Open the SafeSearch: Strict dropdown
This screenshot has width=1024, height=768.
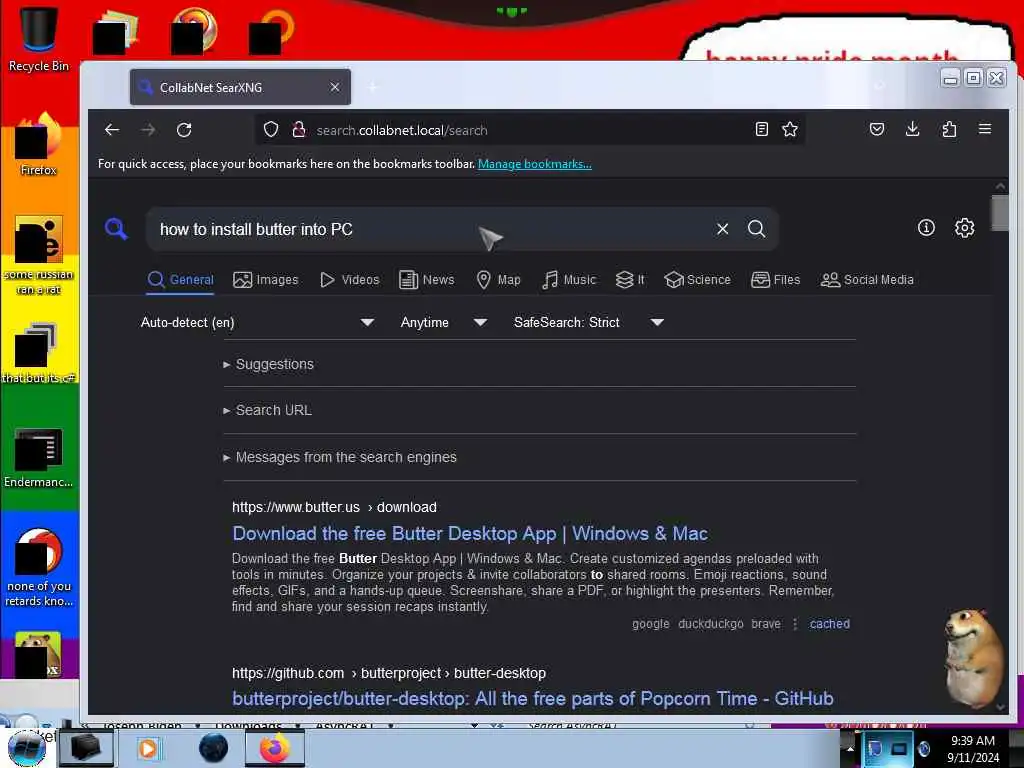coord(589,322)
